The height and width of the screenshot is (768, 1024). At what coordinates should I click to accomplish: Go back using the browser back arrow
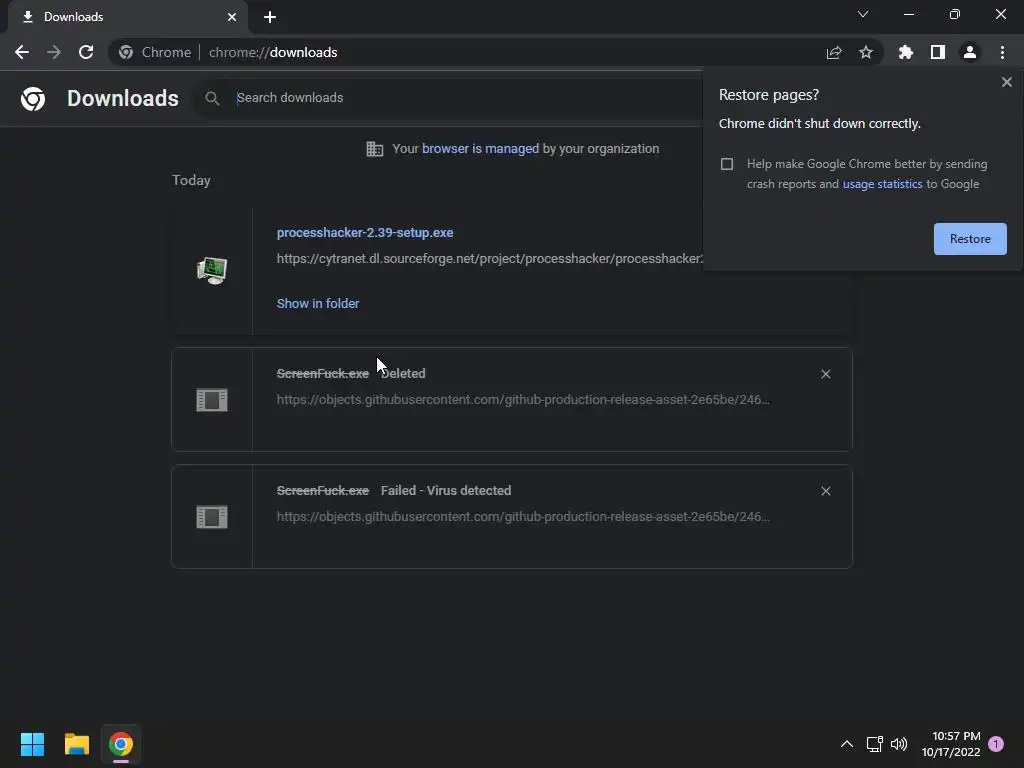click(22, 52)
